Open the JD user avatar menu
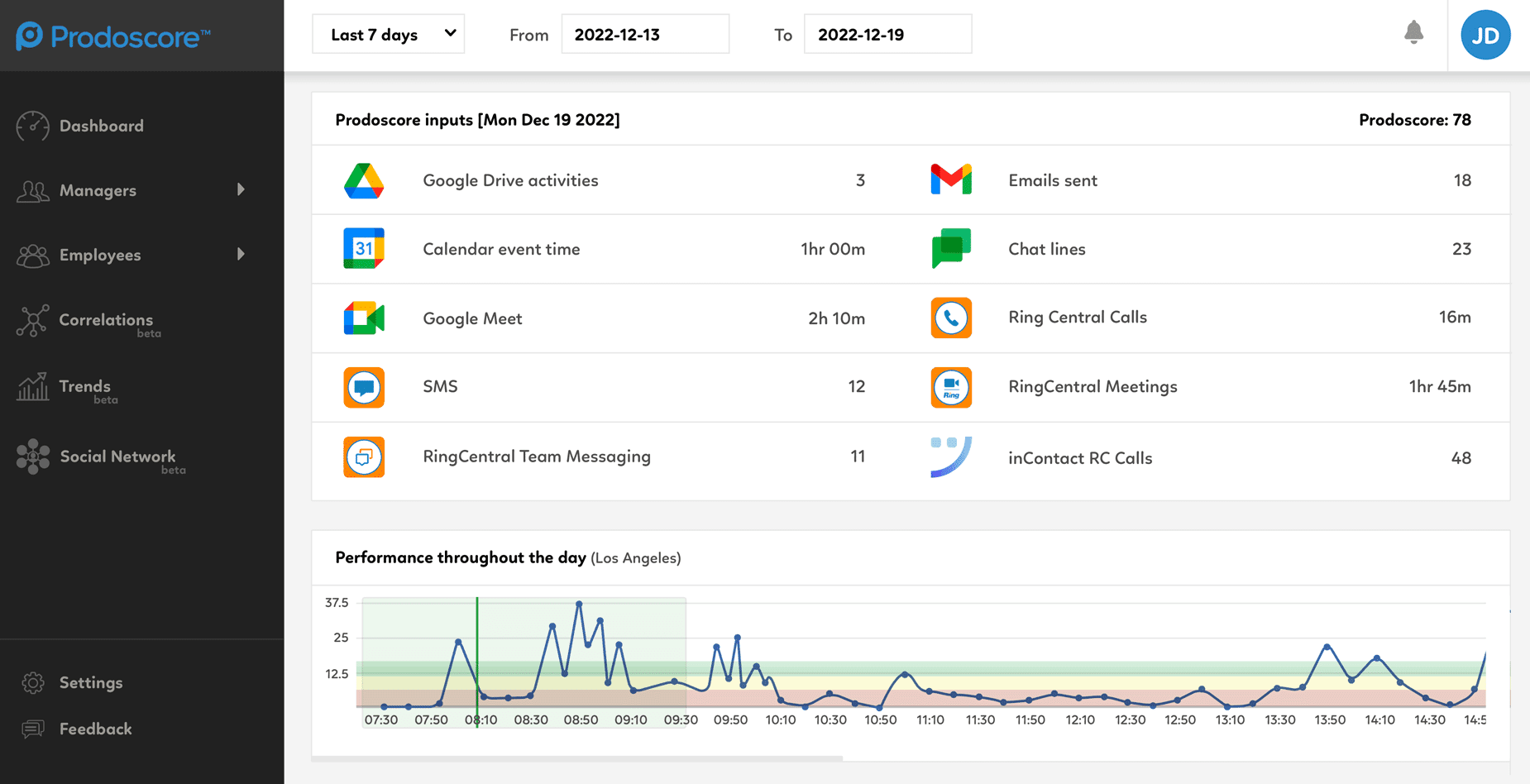 point(1485,35)
